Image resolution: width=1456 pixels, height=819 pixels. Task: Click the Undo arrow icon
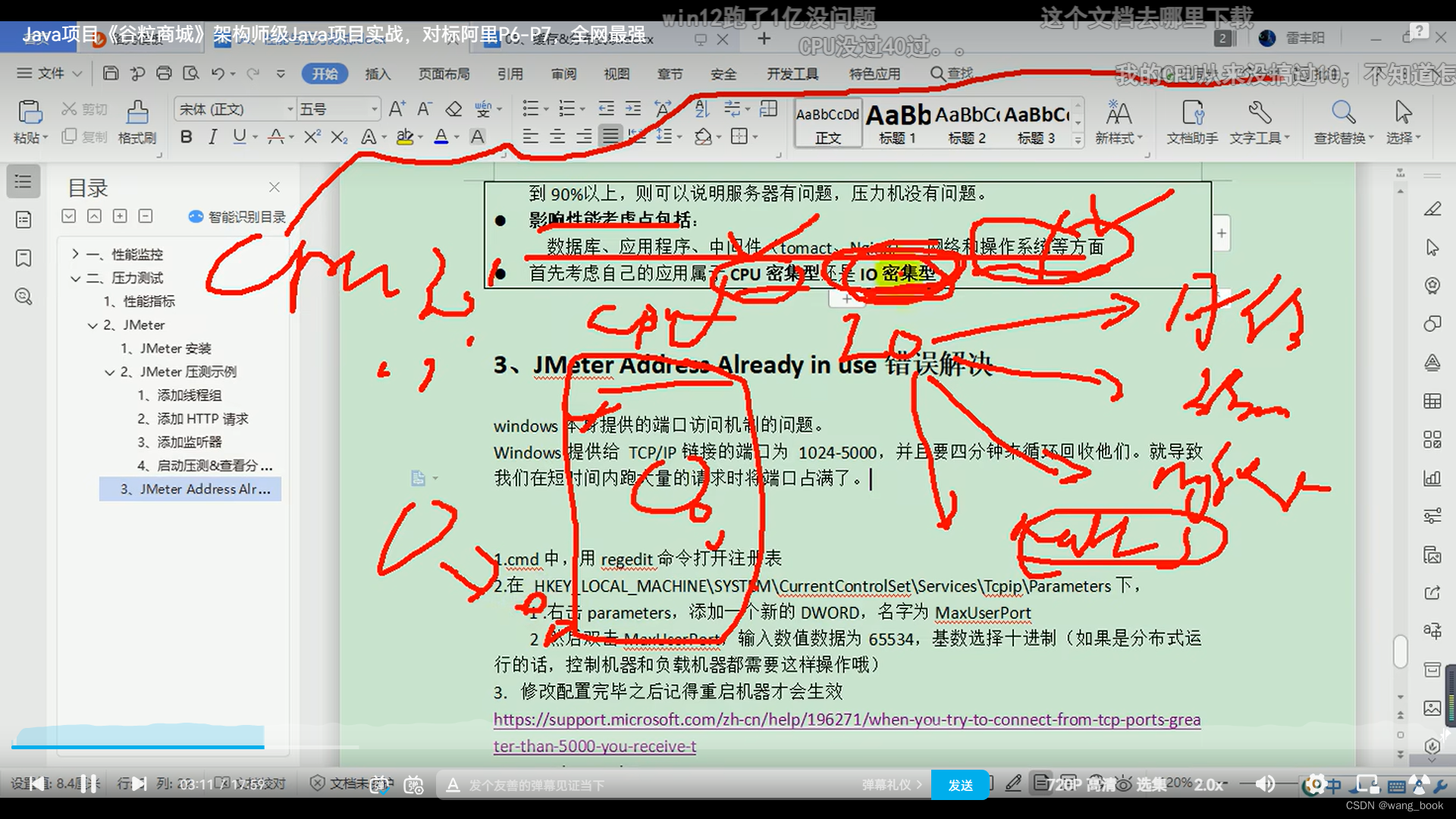point(218,74)
